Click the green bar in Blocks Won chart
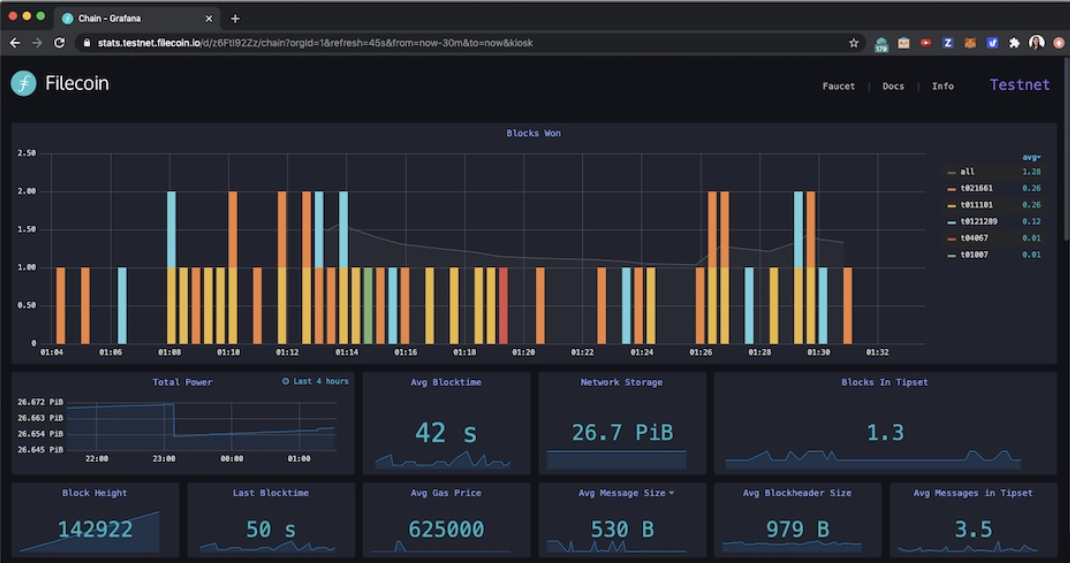 [368, 306]
